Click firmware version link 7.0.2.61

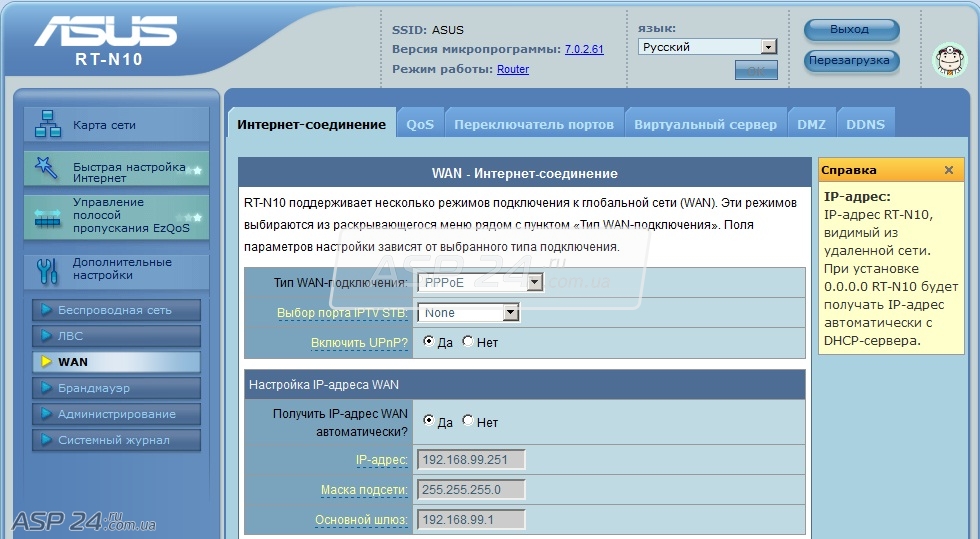coord(584,49)
